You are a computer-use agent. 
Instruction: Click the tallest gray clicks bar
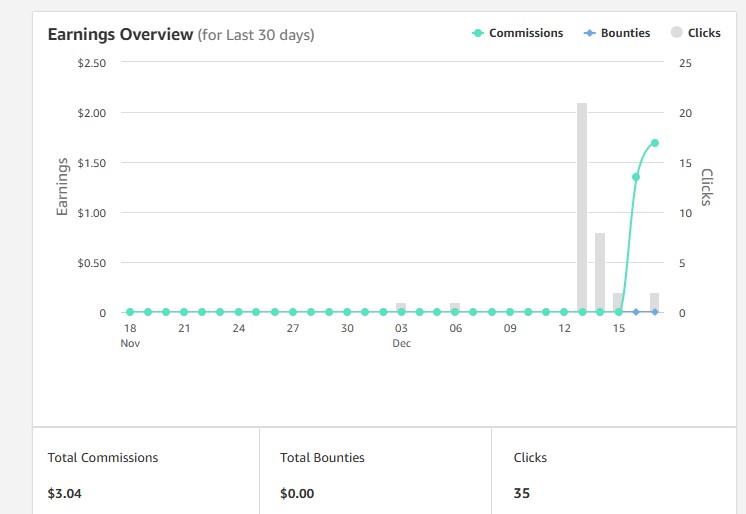582,207
